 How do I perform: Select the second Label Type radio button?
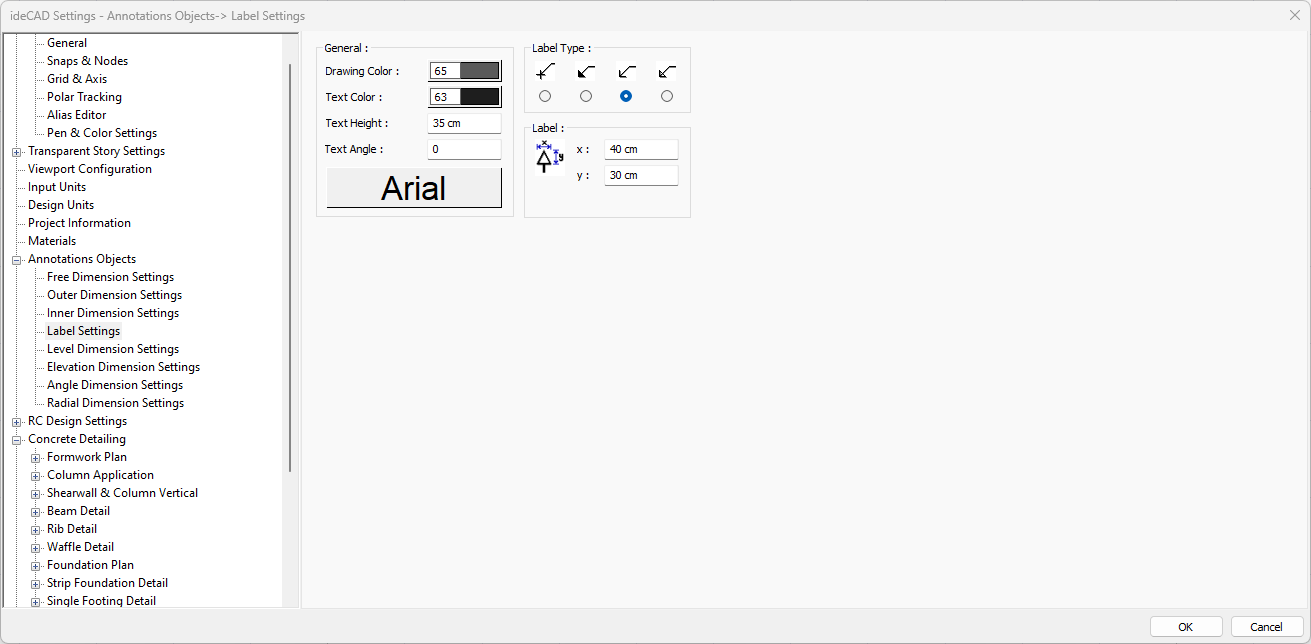(x=586, y=96)
